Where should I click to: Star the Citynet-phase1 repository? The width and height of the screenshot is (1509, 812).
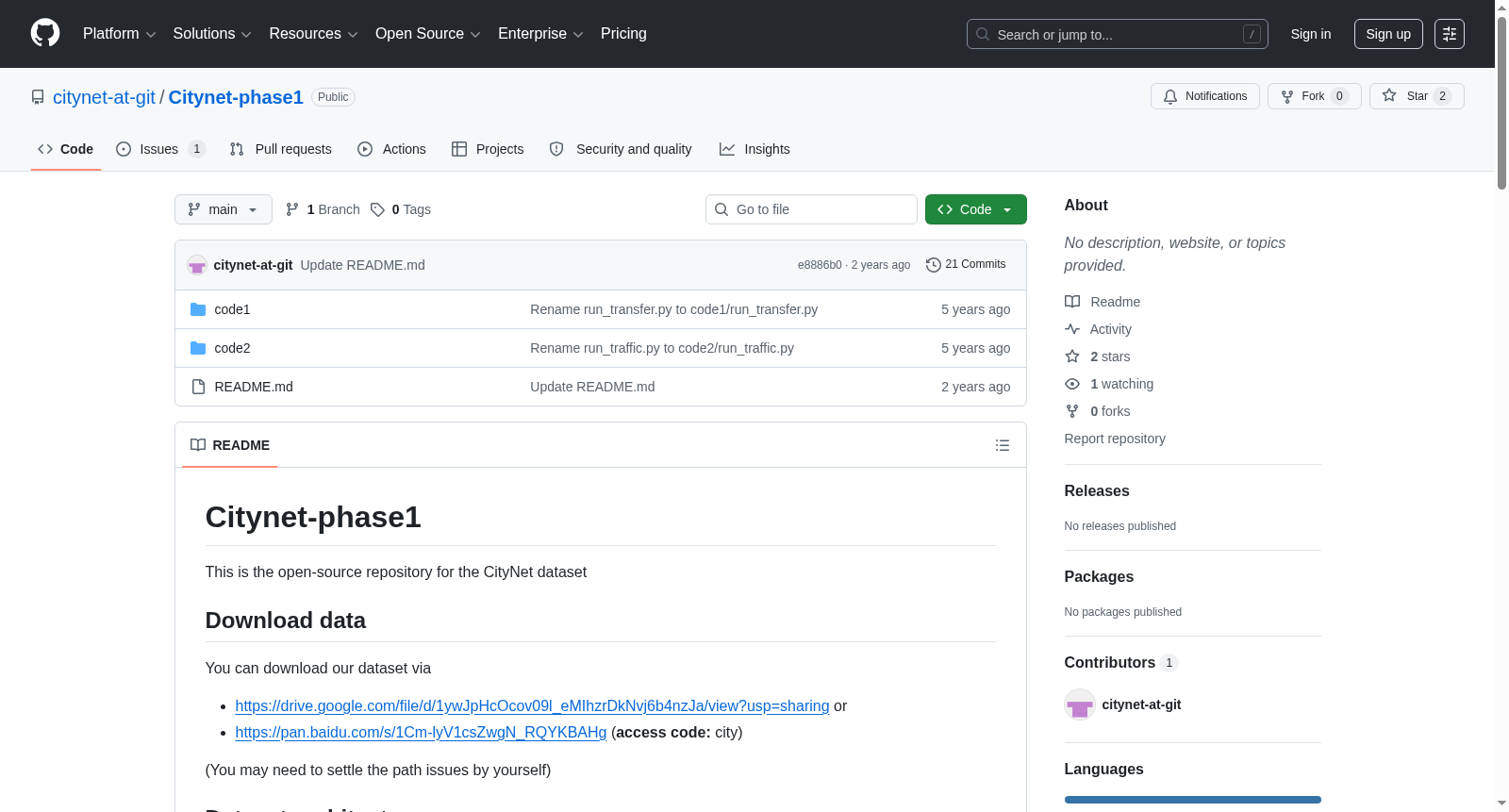tap(1417, 96)
